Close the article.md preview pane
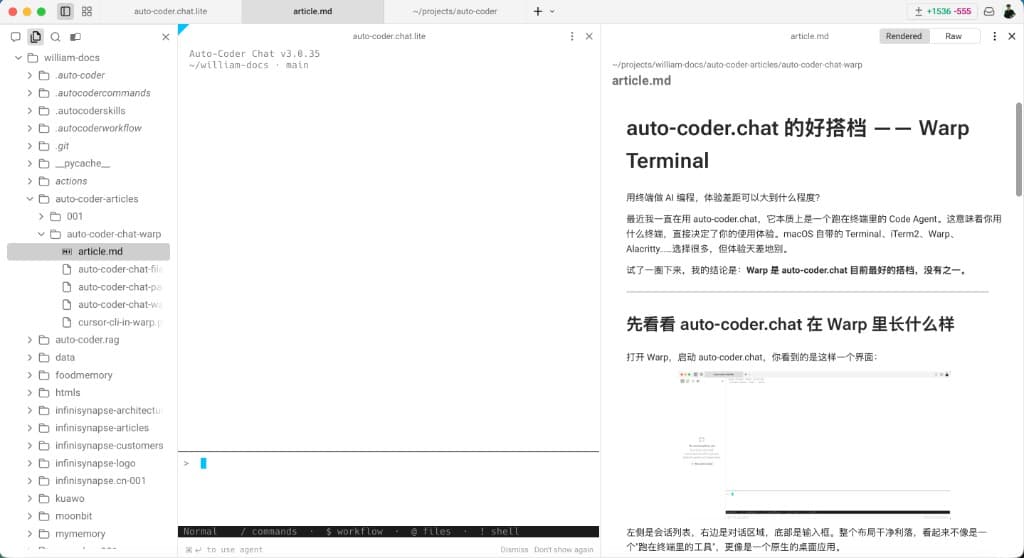Screen dimensions: 1024x558 tap(1012, 36)
